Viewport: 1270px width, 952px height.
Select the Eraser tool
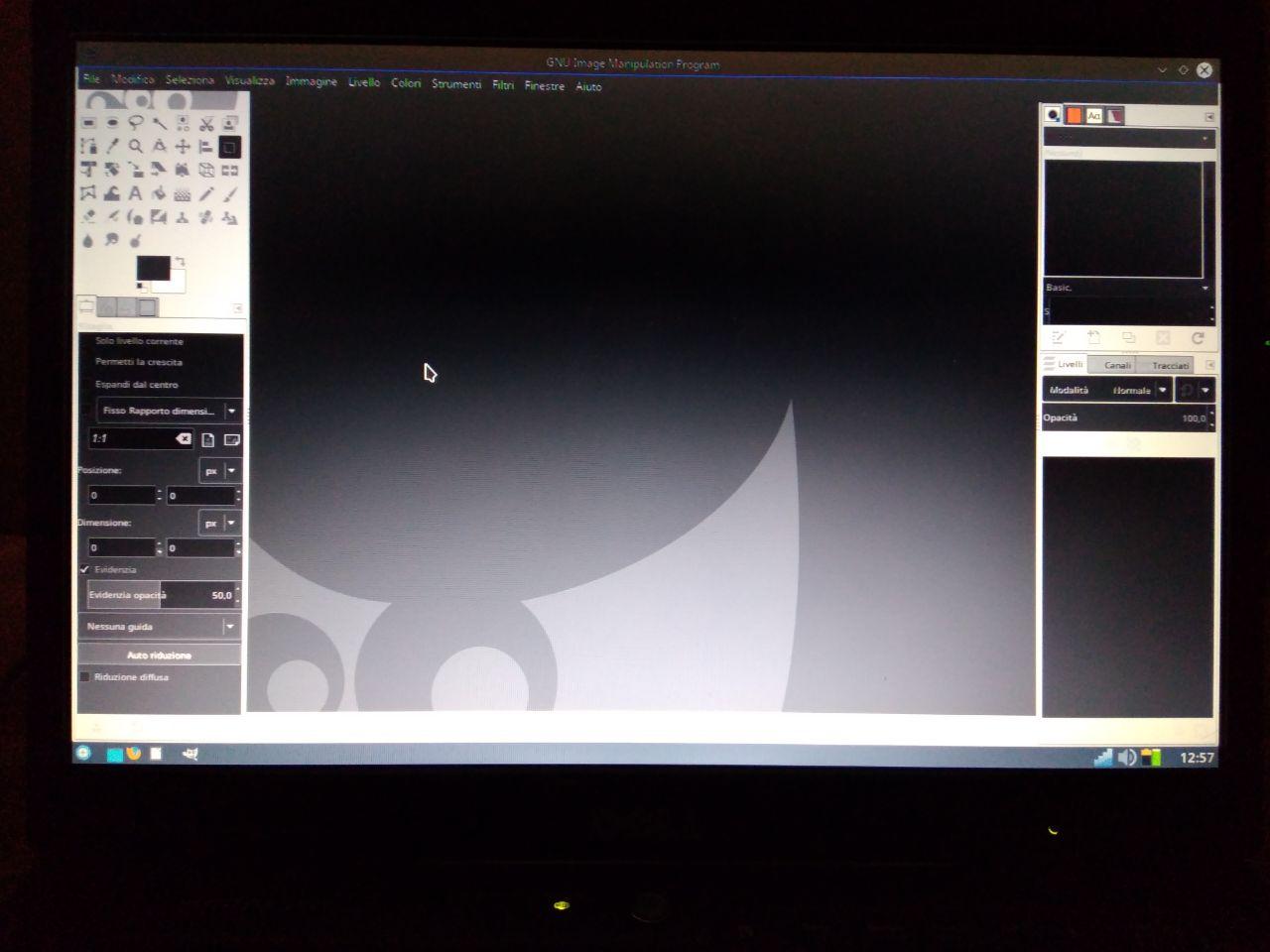point(88,217)
